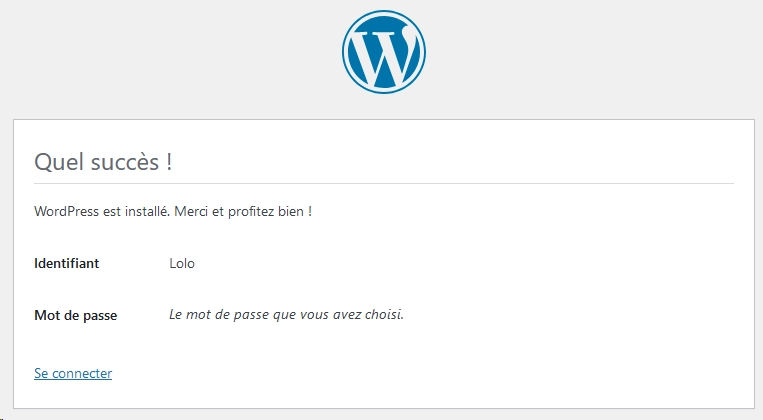This screenshot has width=763, height=420.
Task: Open the "Se connecter" login link
Action: [73, 373]
